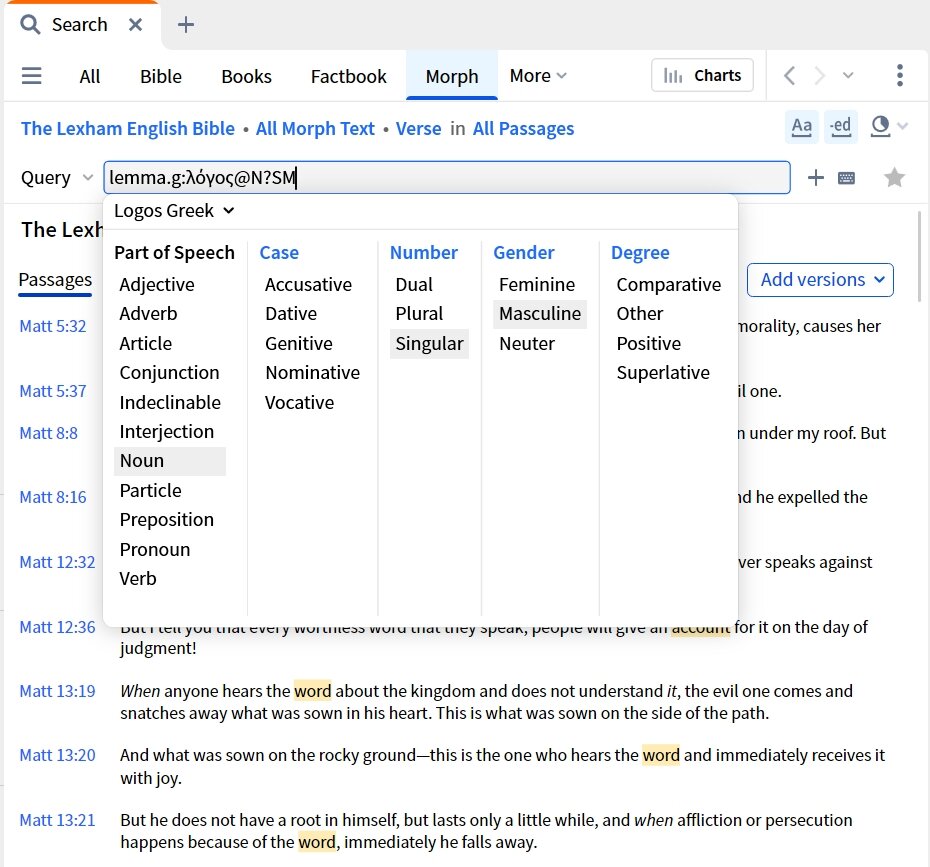This screenshot has width=930, height=867.
Task: Open the Logos Greek morphology dropdown
Action: (x=174, y=211)
